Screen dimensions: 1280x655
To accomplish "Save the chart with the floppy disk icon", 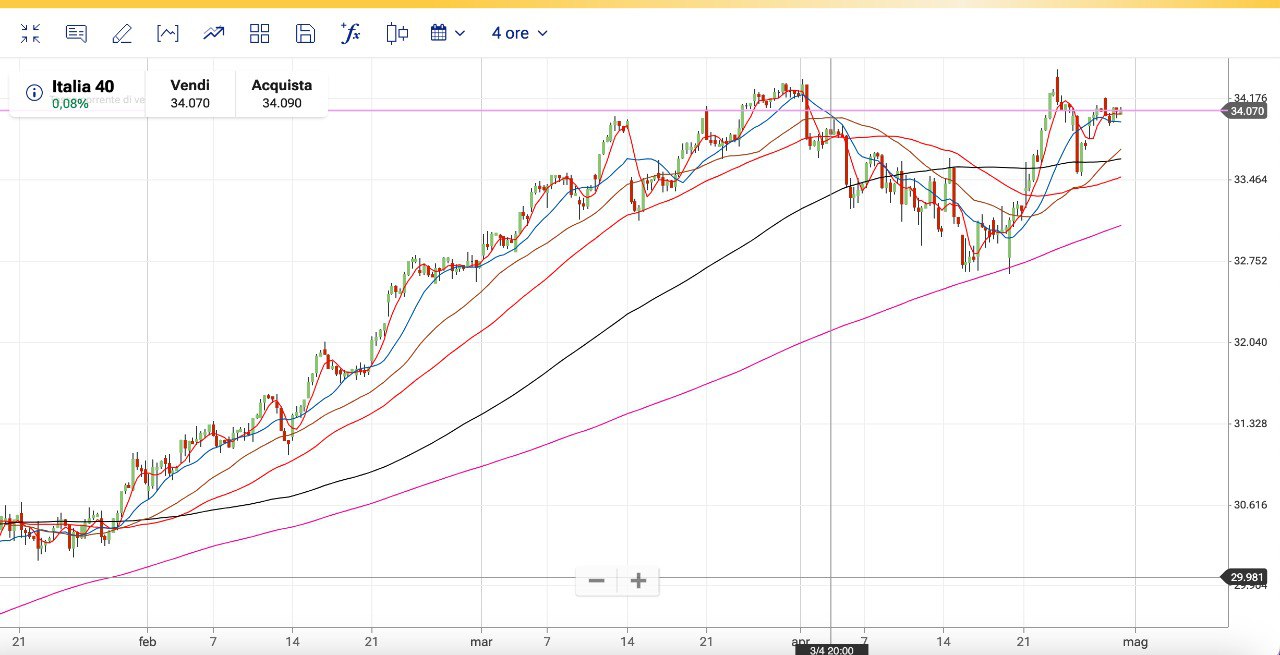I will point(305,33).
